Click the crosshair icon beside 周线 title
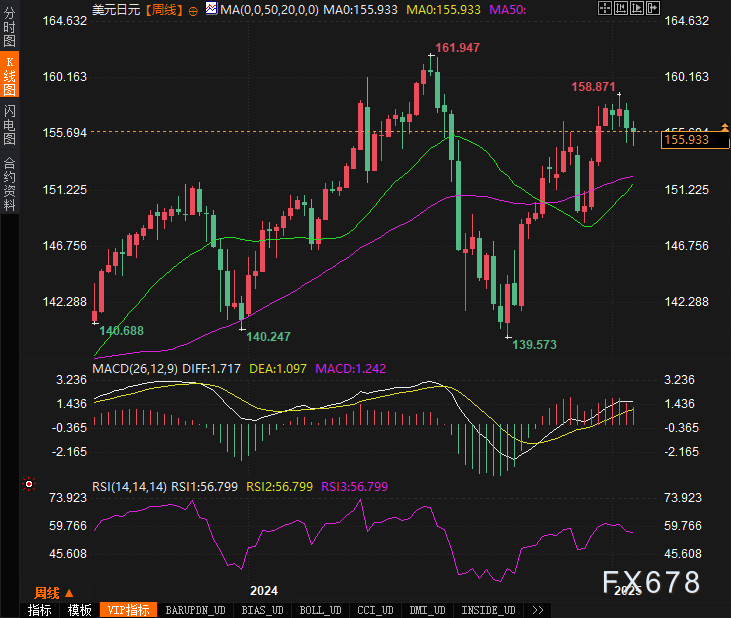The height and width of the screenshot is (618, 731). (193, 11)
